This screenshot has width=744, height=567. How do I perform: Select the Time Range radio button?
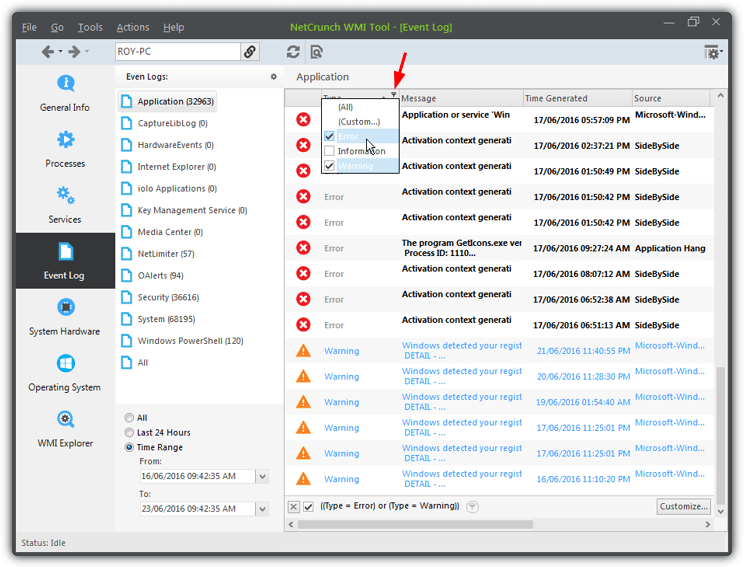[x=129, y=447]
